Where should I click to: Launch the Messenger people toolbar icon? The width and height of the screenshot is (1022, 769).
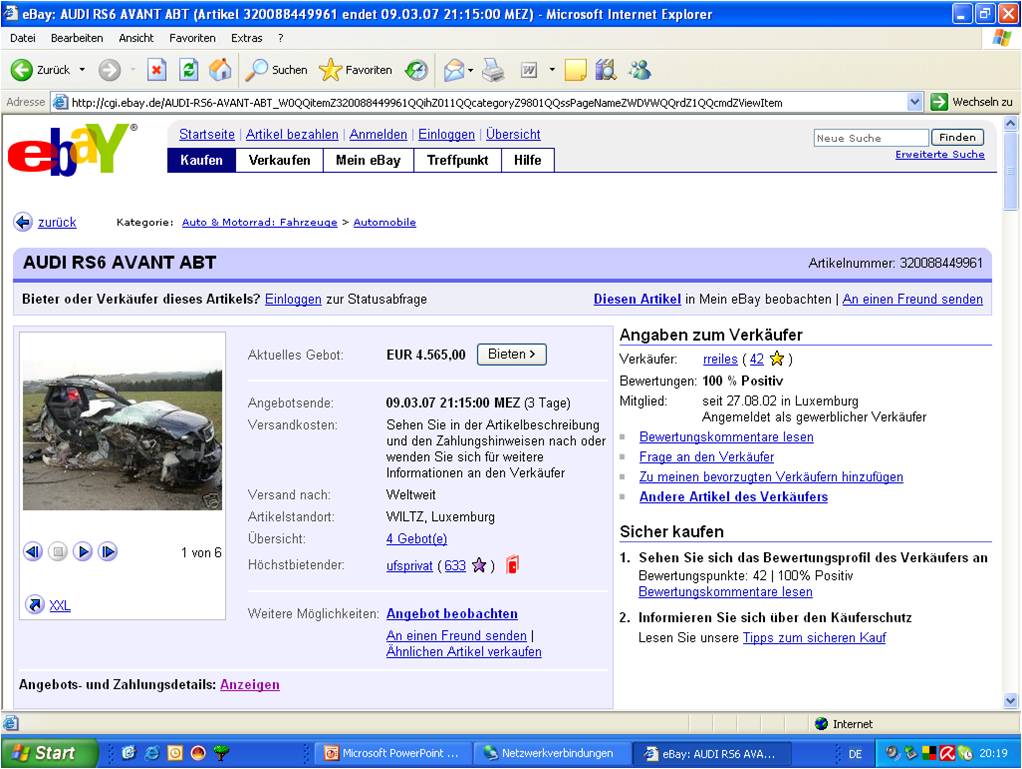639,70
